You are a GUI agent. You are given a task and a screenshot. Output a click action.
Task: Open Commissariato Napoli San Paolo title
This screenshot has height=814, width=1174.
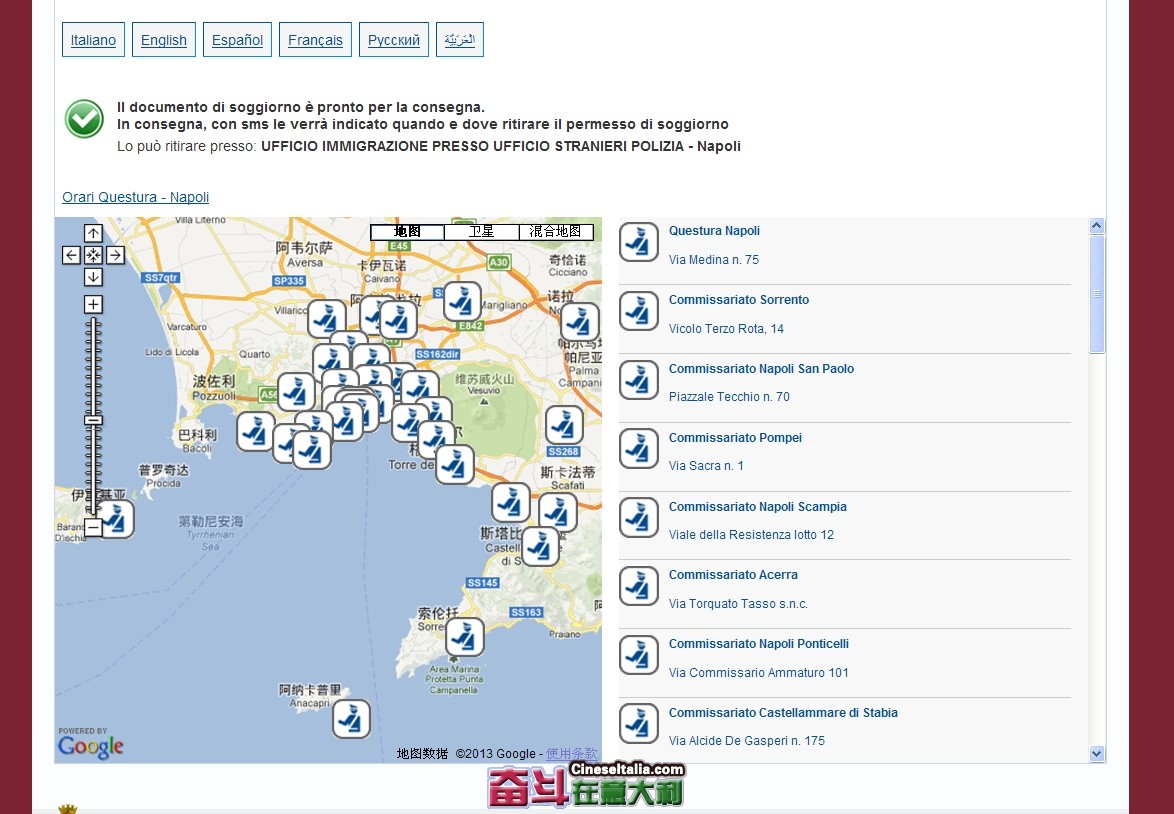coord(761,368)
